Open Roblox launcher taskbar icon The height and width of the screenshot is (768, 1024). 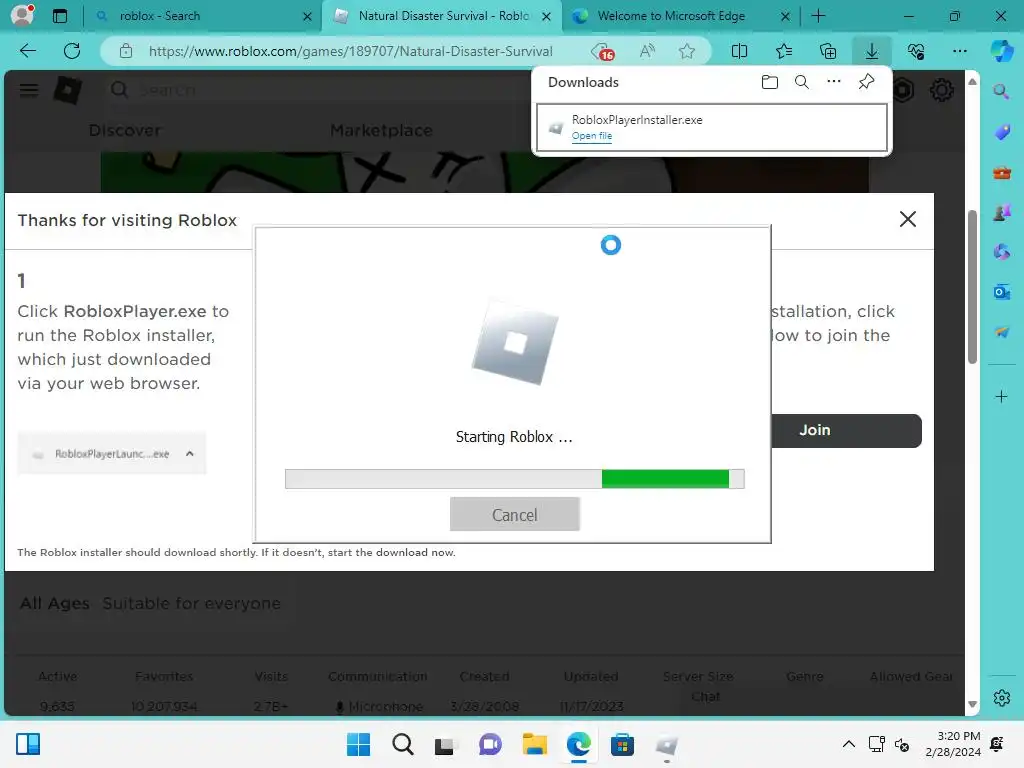pos(666,744)
